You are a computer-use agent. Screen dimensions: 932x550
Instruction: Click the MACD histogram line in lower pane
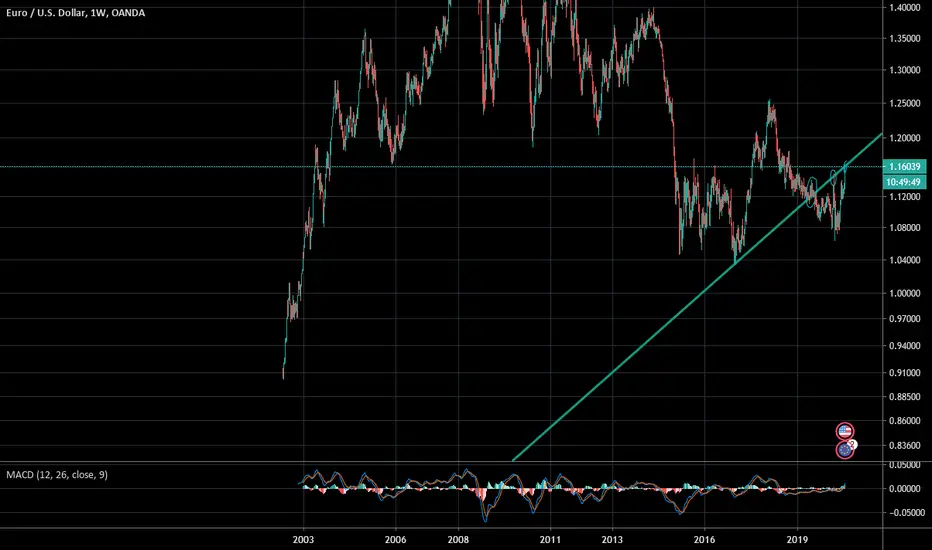tap(572, 489)
